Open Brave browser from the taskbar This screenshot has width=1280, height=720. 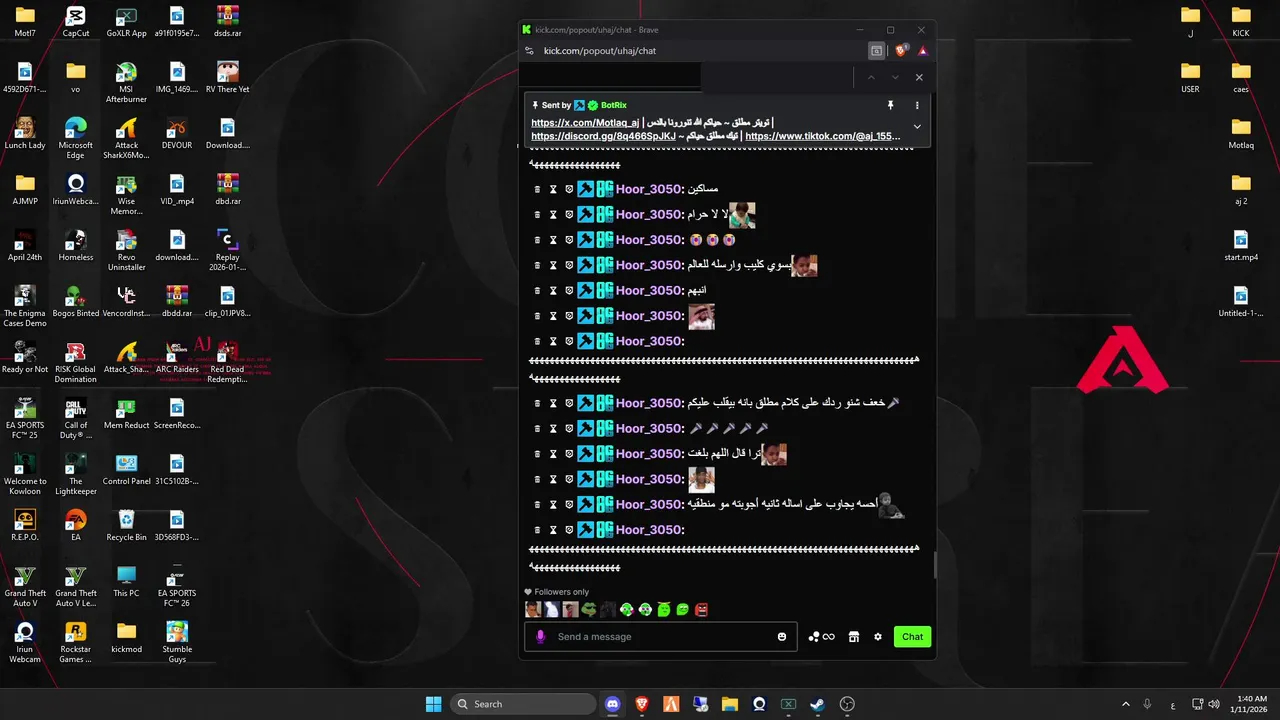pyautogui.click(x=642, y=704)
